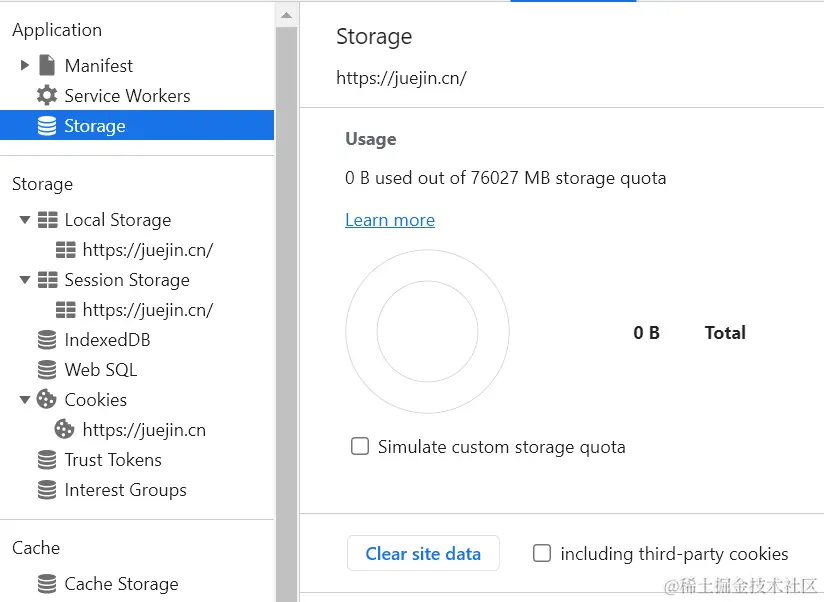Screen dimensions: 824x602
Task: Click the Clear site data button
Action: [x=423, y=553]
